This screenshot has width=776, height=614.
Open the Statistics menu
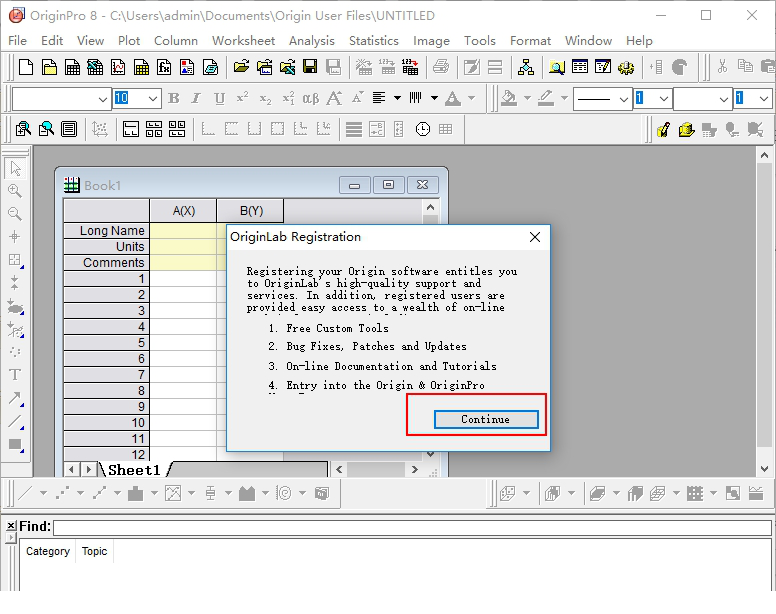pyautogui.click(x=374, y=41)
